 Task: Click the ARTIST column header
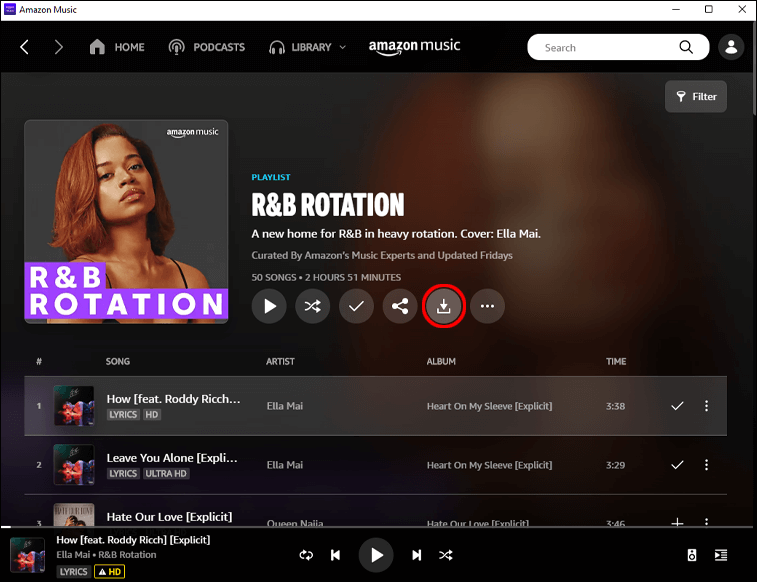tap(280, 361)
